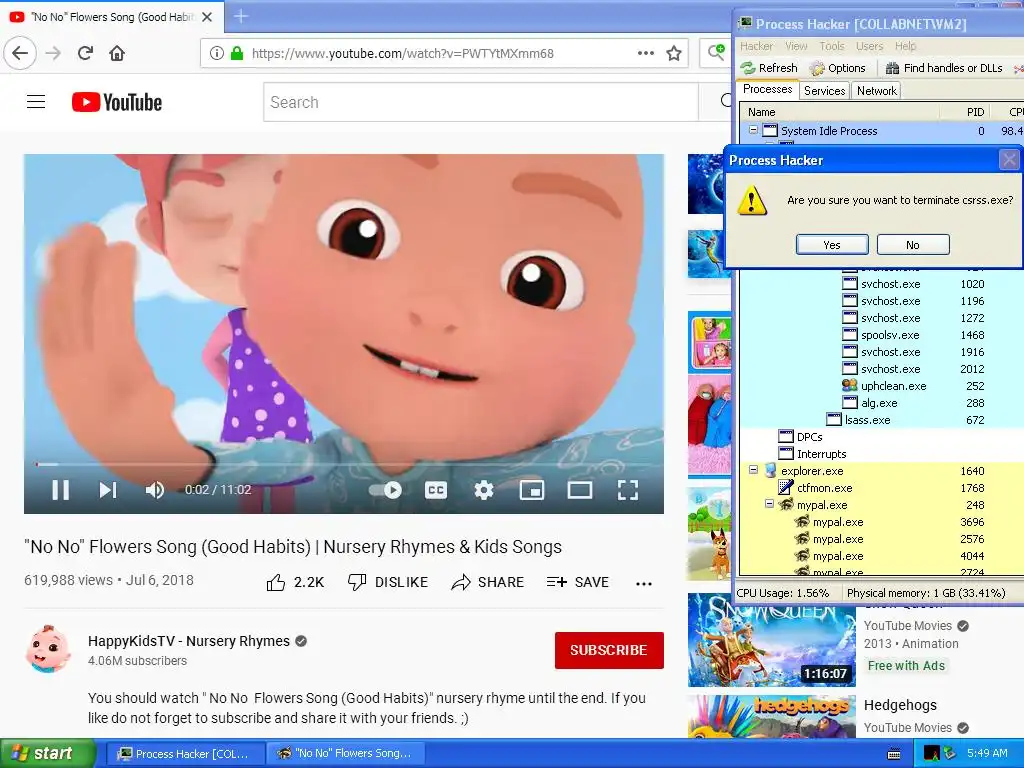Reload the browser page
Viewport: 1024px width, 768px height.
click(86, 53)
